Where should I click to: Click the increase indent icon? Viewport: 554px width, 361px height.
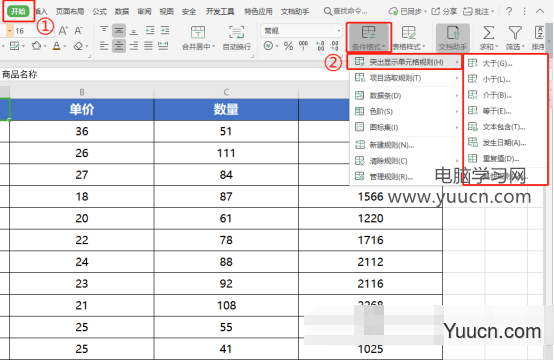click(165, 31)
